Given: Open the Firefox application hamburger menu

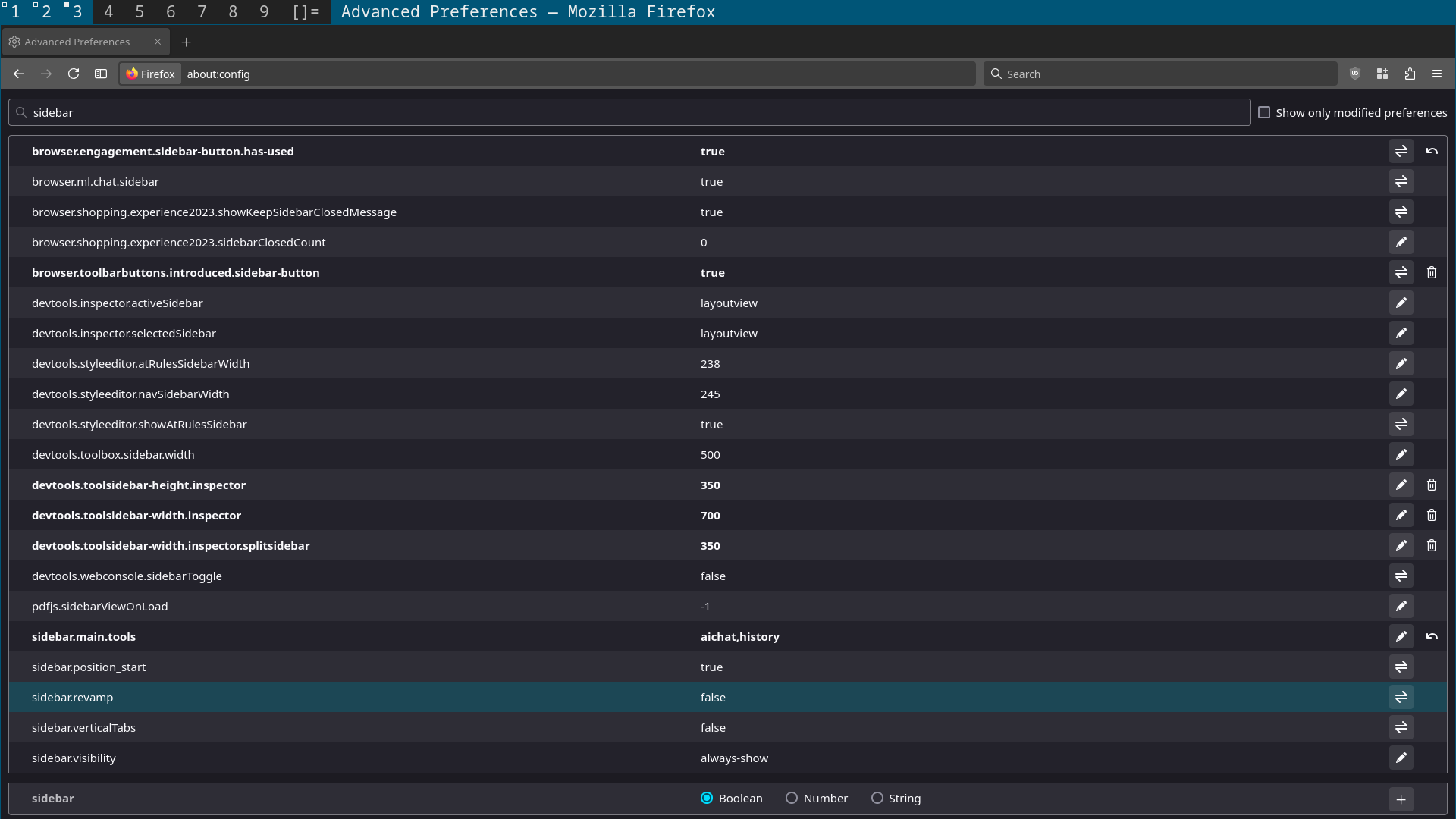Looking at the screenshot, I should 1437,74.
